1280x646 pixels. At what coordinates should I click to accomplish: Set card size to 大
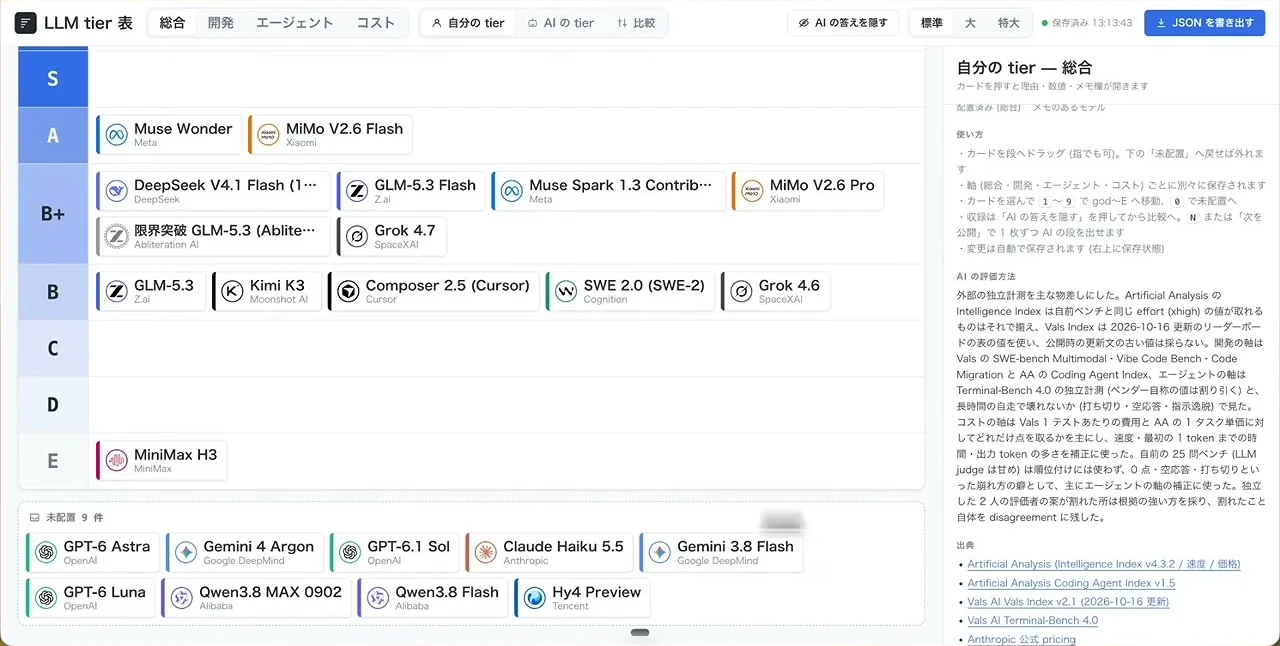[x=970, y=23]
